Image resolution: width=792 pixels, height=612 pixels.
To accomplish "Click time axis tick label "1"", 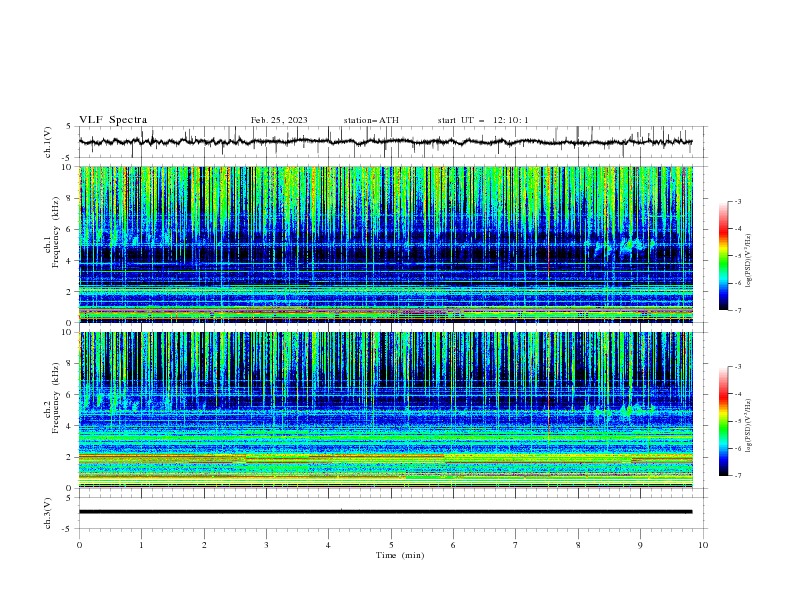I will point(141,545).
